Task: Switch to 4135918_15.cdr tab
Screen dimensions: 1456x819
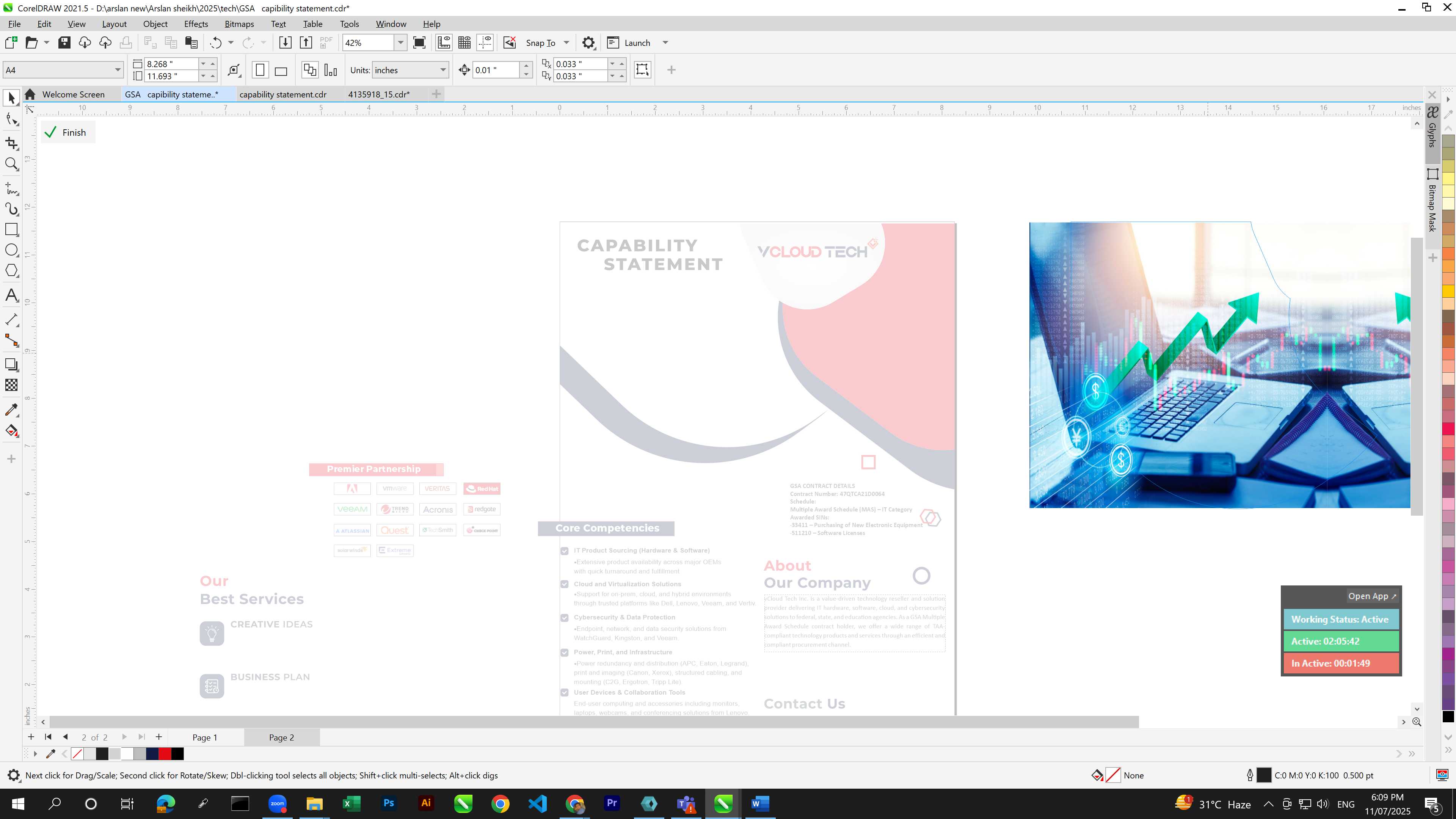Action: (379, 94)
